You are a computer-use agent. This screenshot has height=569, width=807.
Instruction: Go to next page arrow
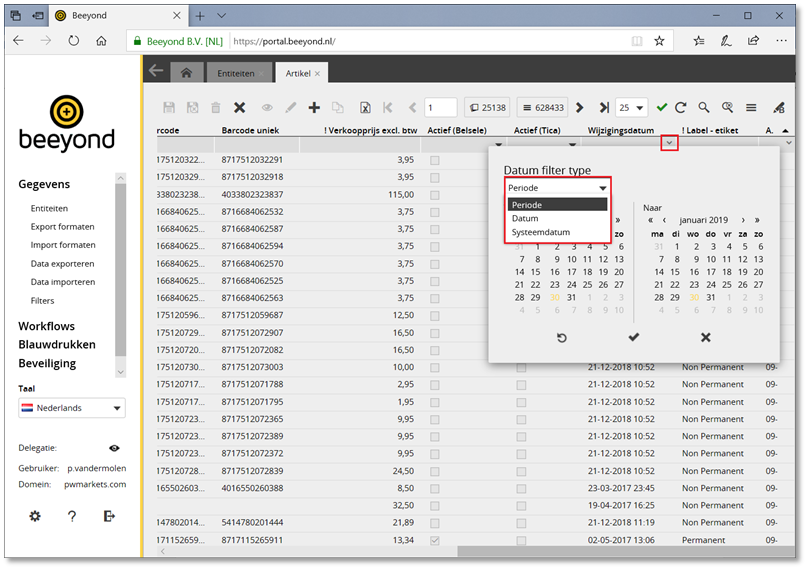(580, 108)
